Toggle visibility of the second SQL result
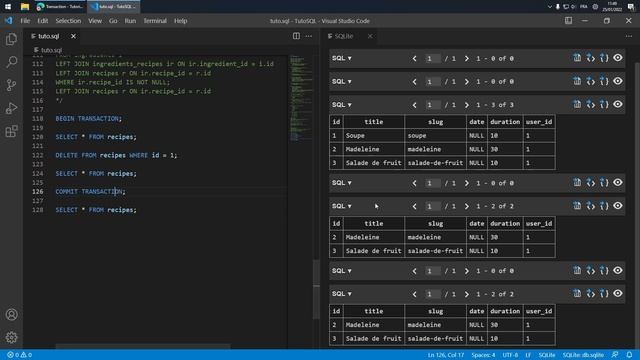The width and height of the screenshot is (640, 360). point(618,81)
